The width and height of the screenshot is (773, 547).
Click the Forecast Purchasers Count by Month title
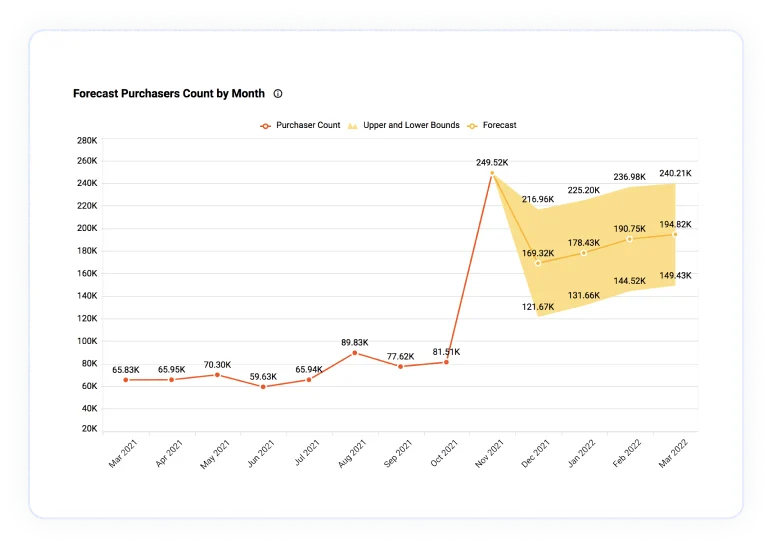(169, 94)
